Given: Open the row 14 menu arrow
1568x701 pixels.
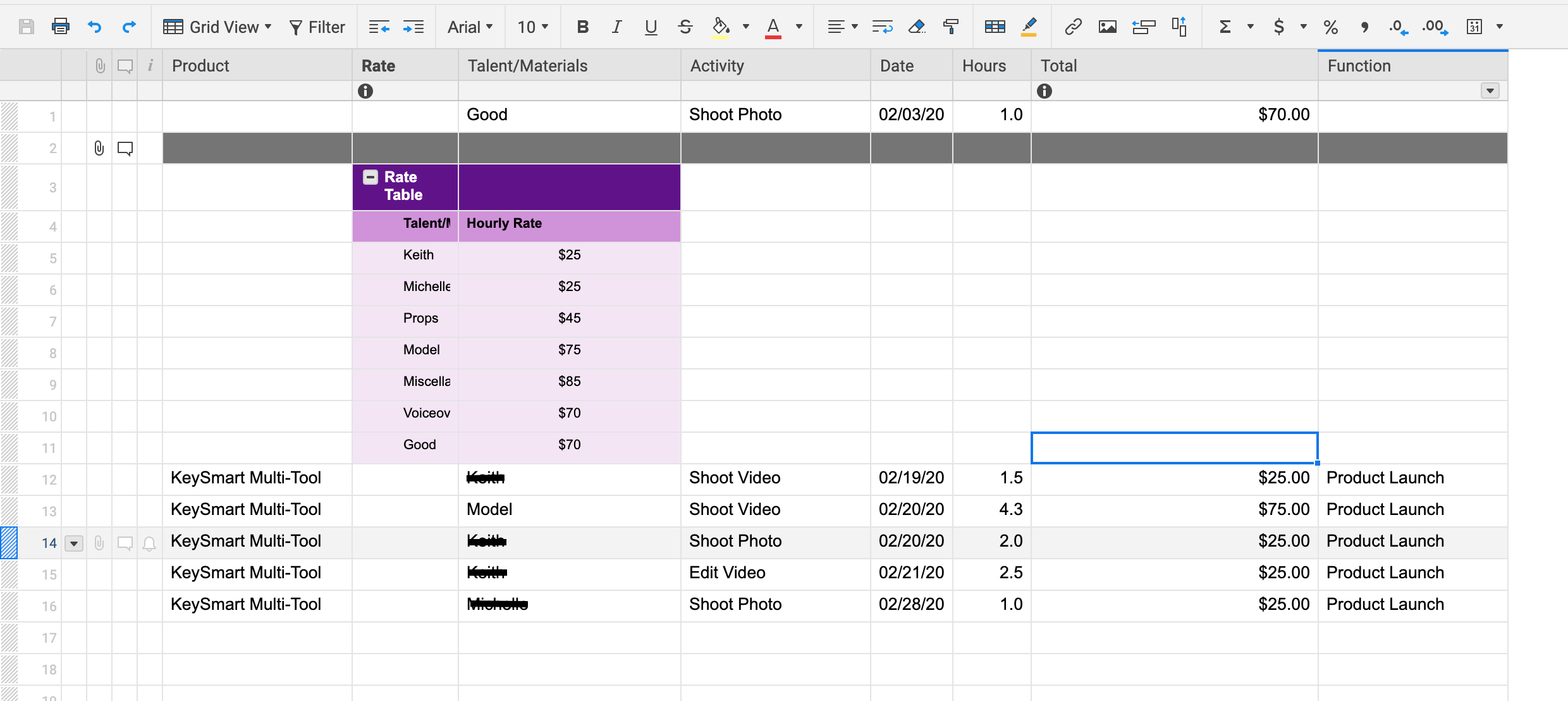Looking at the screenshot, I should coord(74,543).
